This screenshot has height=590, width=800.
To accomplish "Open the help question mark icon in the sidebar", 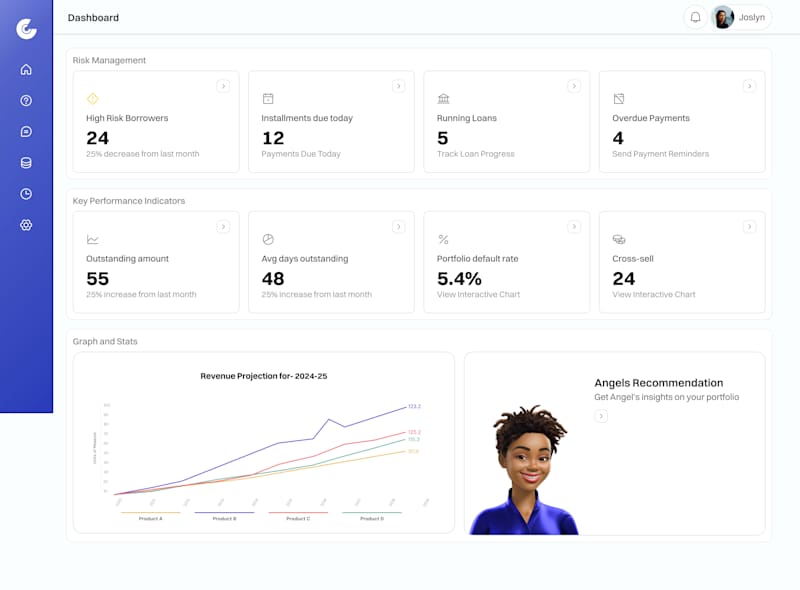I will [26, 101].
